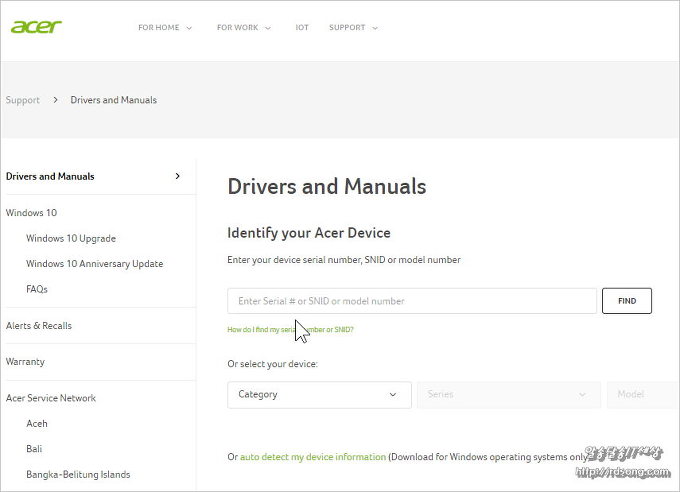Choose Bangka-Belitung Islands service location
This screenshot has width=680, height=492.
pos(78,475)
